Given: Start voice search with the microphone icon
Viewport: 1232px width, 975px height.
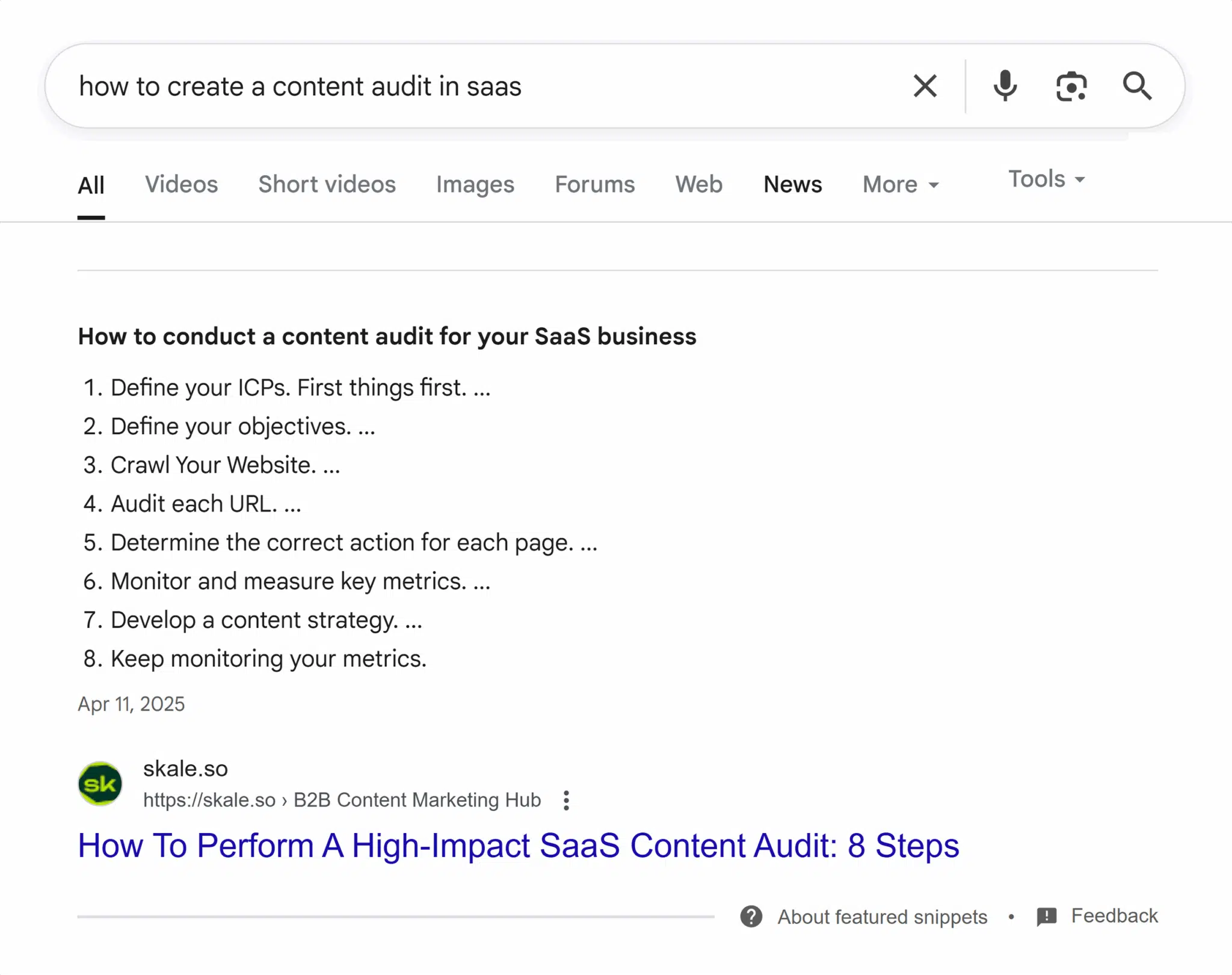Looking at the screenshot, I should click(1005, 86).
